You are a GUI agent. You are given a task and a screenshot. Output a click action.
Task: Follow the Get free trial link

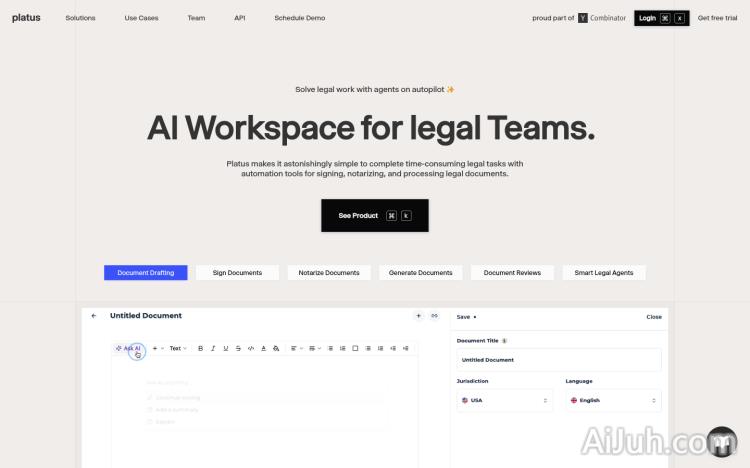717,18
